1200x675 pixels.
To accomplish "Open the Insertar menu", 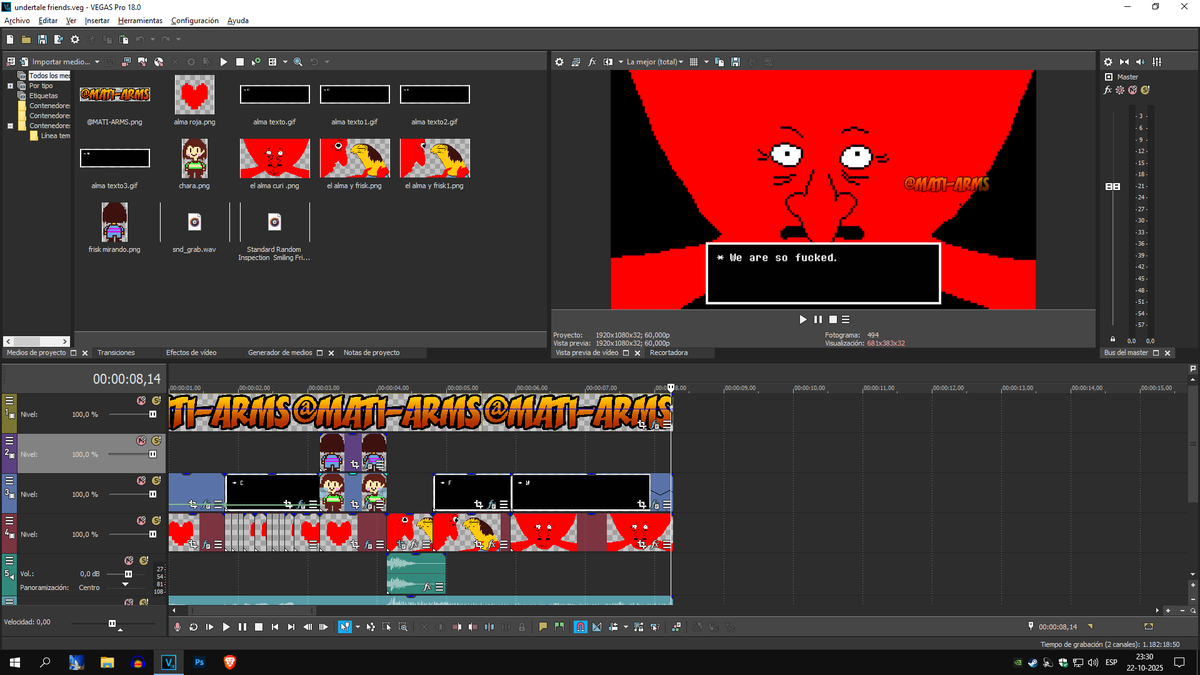I will pos(97,20).
